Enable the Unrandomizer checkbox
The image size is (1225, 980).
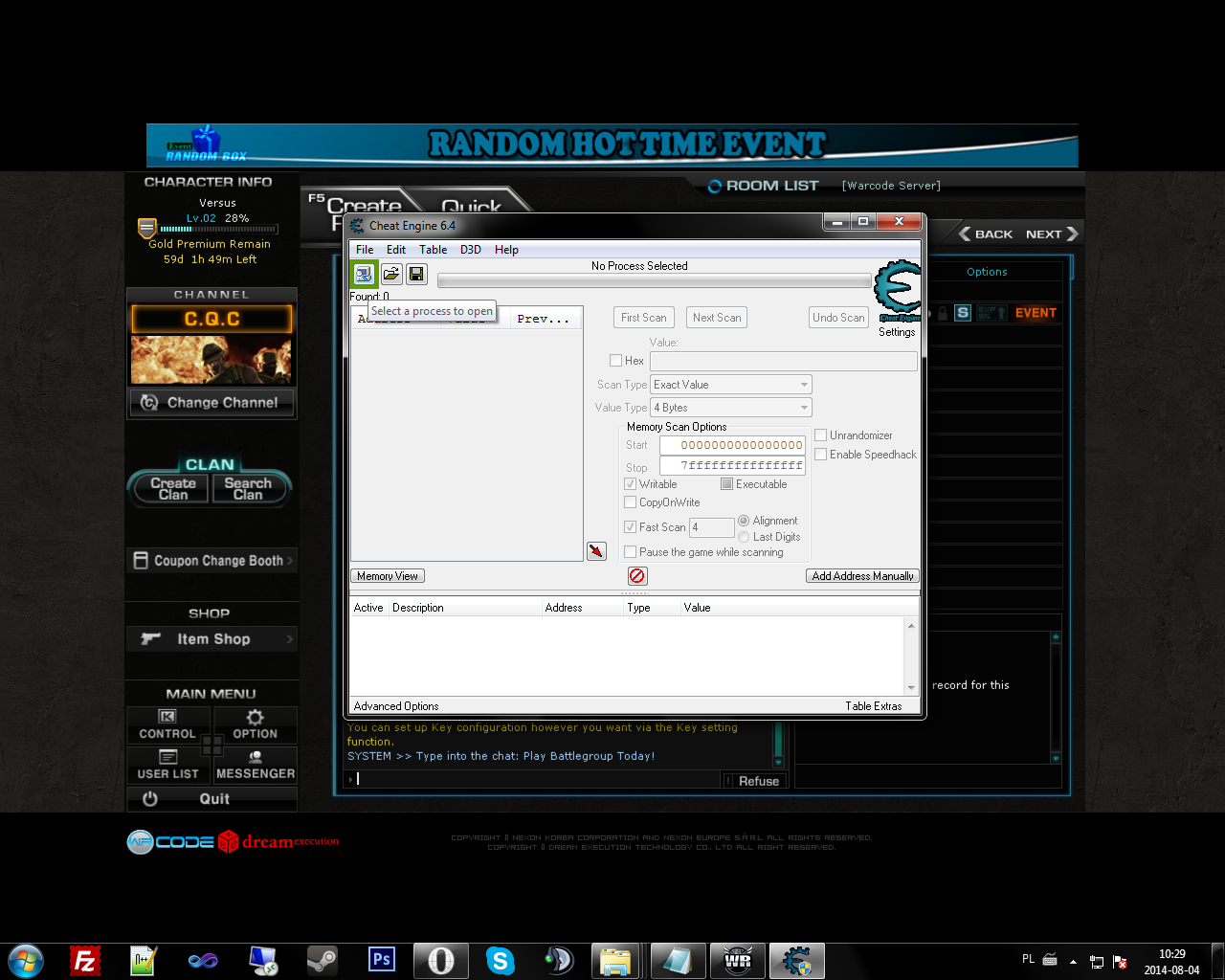click(x=820, y=435)
